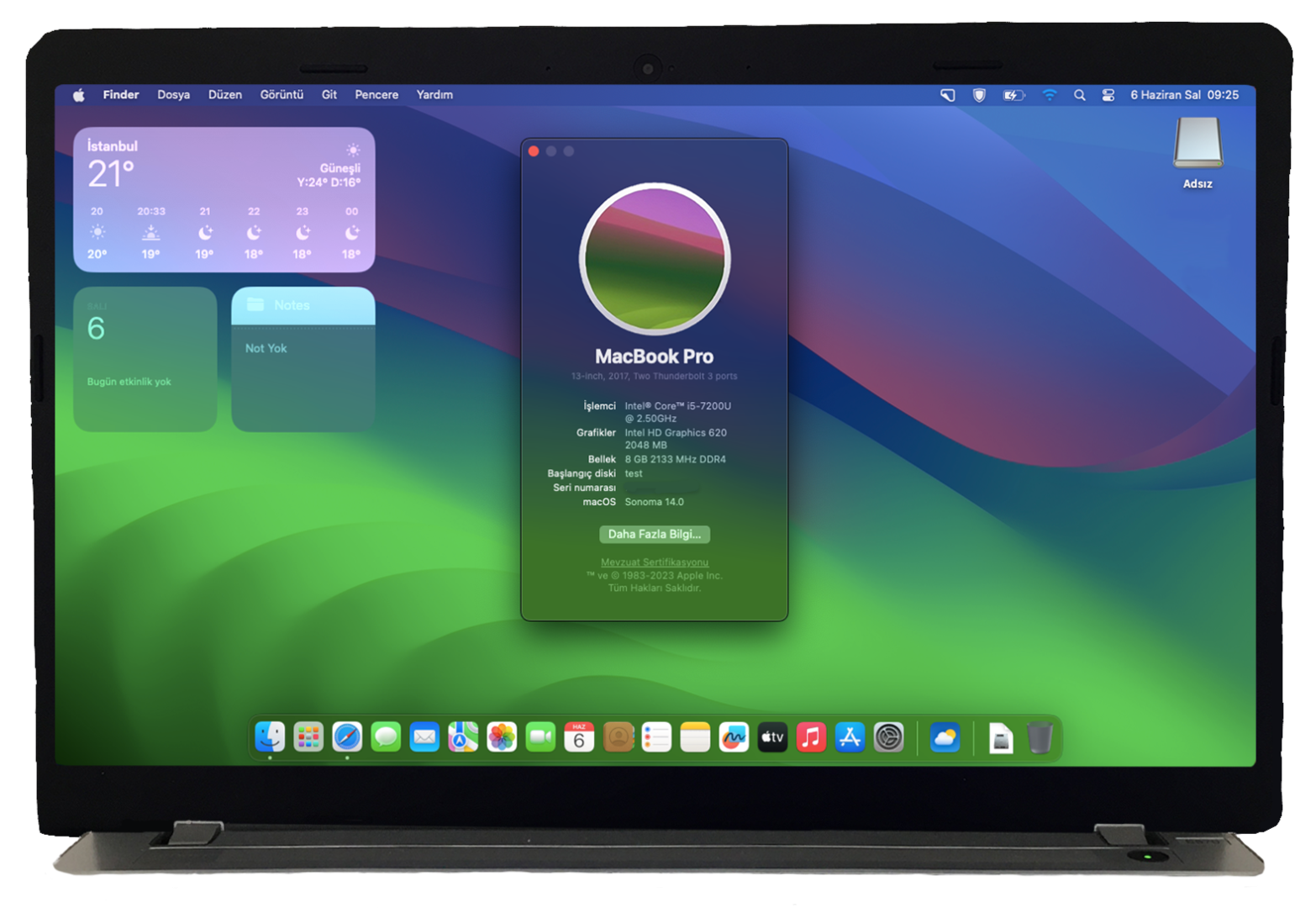This screenshot has height=908, width=1316.
Task: Launch Safari from the Dock
Action: 347,737
